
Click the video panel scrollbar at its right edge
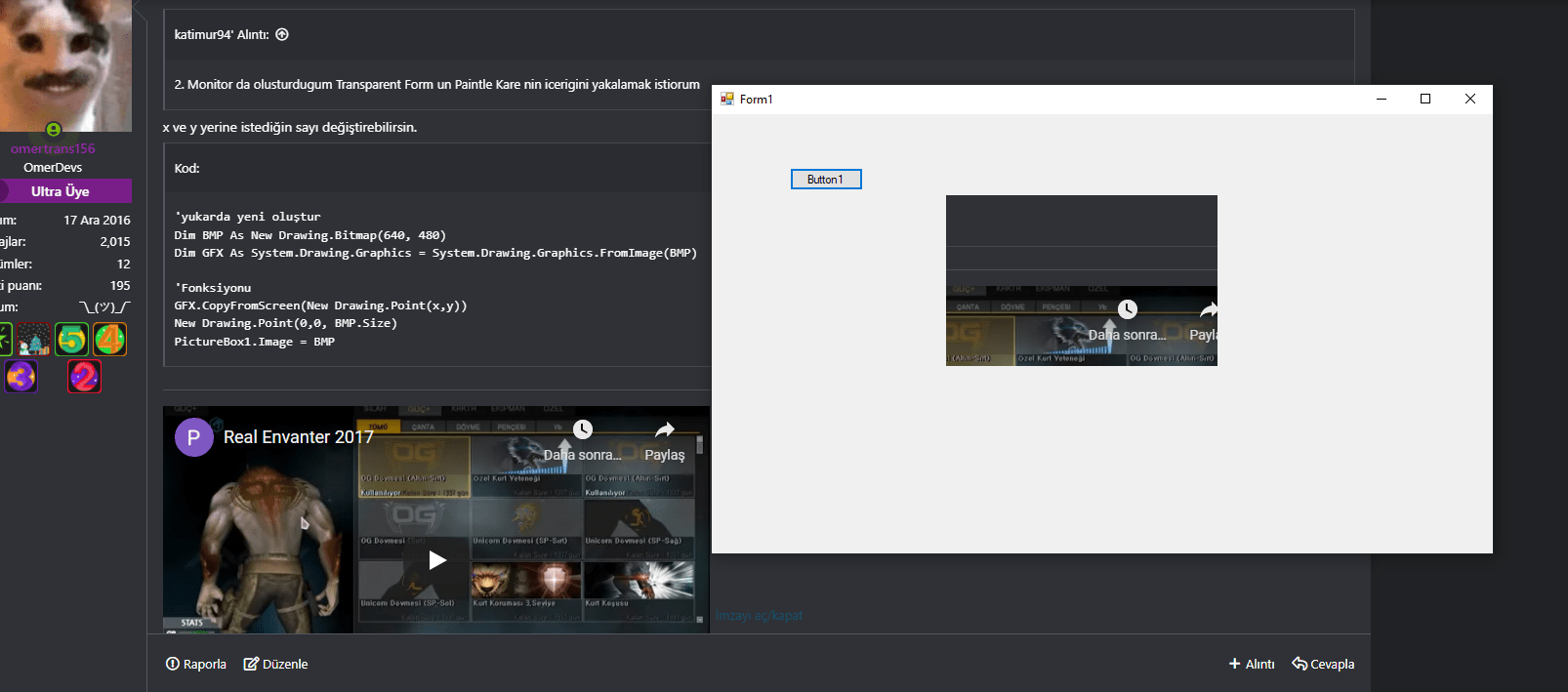(699, 527)
